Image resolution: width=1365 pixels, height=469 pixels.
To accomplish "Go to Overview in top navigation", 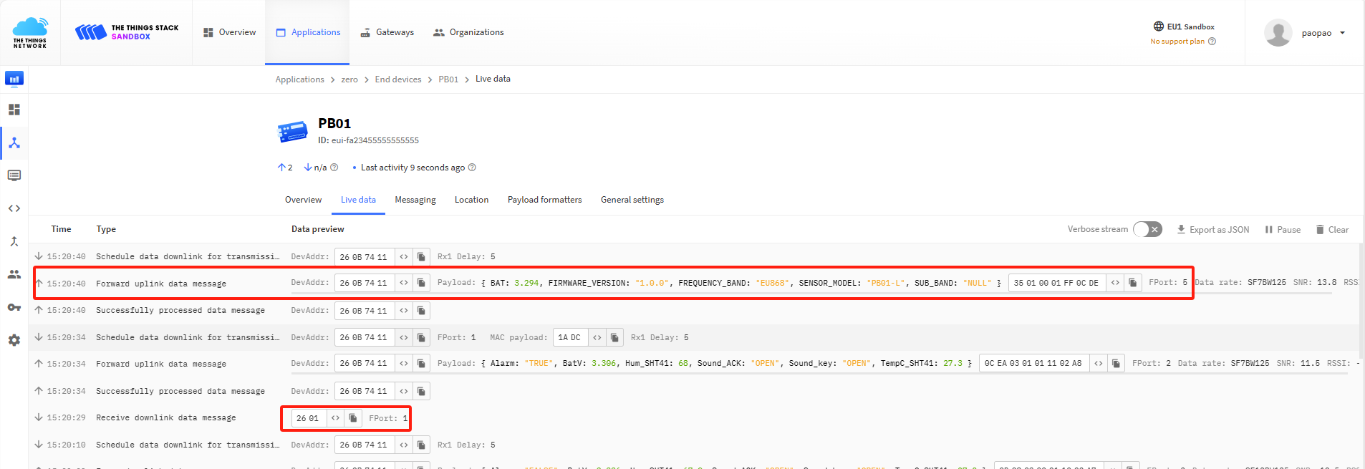I will [x=229, y=32].
